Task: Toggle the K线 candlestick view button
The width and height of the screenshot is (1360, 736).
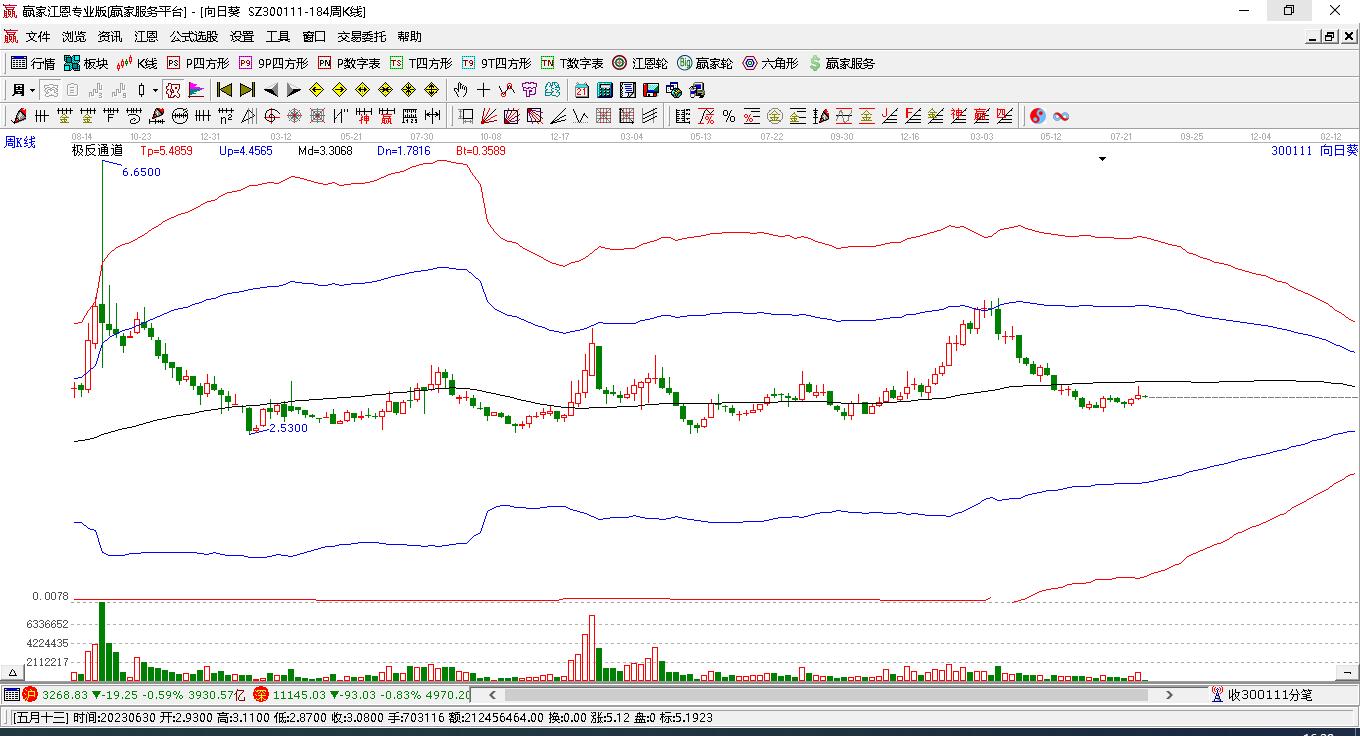Action: click(137, 63)
